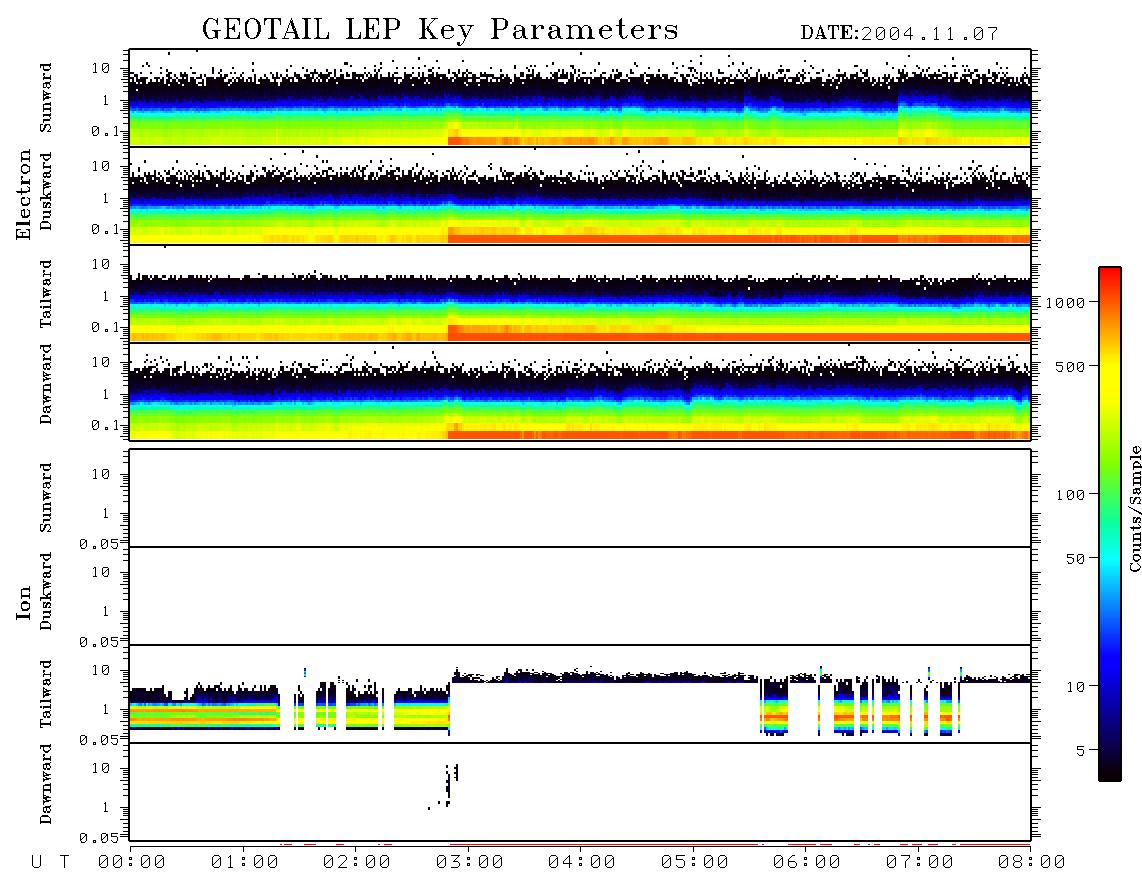
Task: Click the '0.05' tick of Ion Dawnward panel
Action: tap(99, 838)
